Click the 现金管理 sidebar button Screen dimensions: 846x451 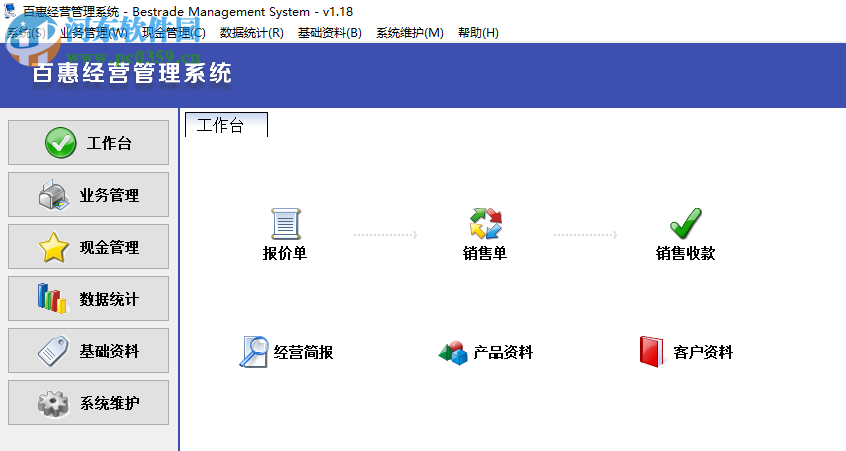coord(88,247)
